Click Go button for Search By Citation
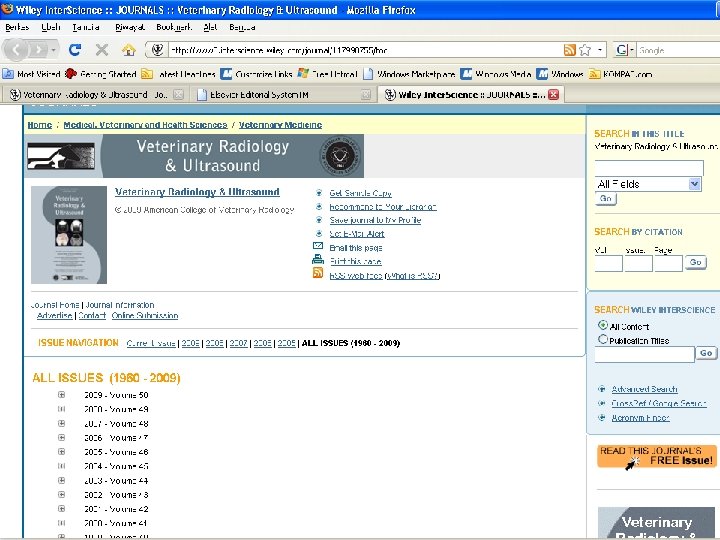Image resolution: width=720 pixels, height=540 pixels. [x=695, y=262]
